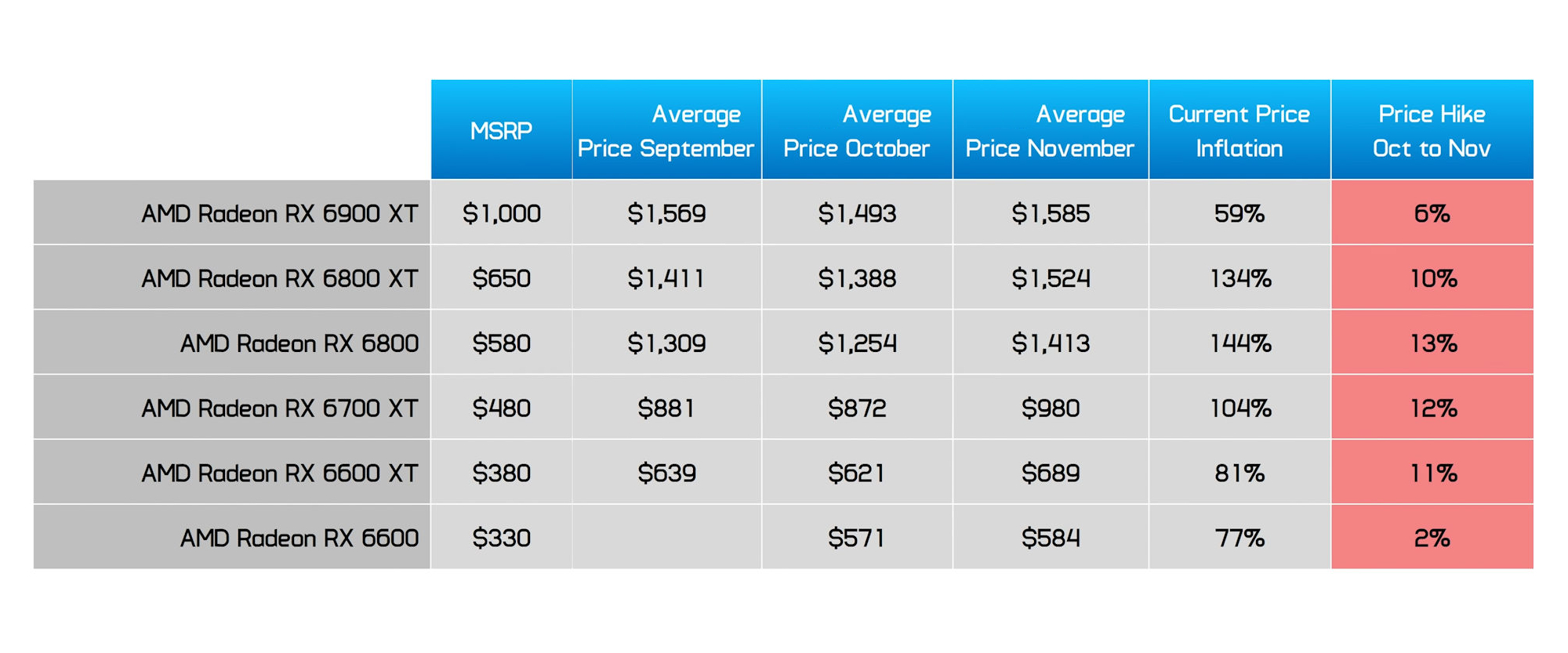Select the AMD Radeon RX 6800 XT row label
This screenshot has height=653, width=1568.
279,278
